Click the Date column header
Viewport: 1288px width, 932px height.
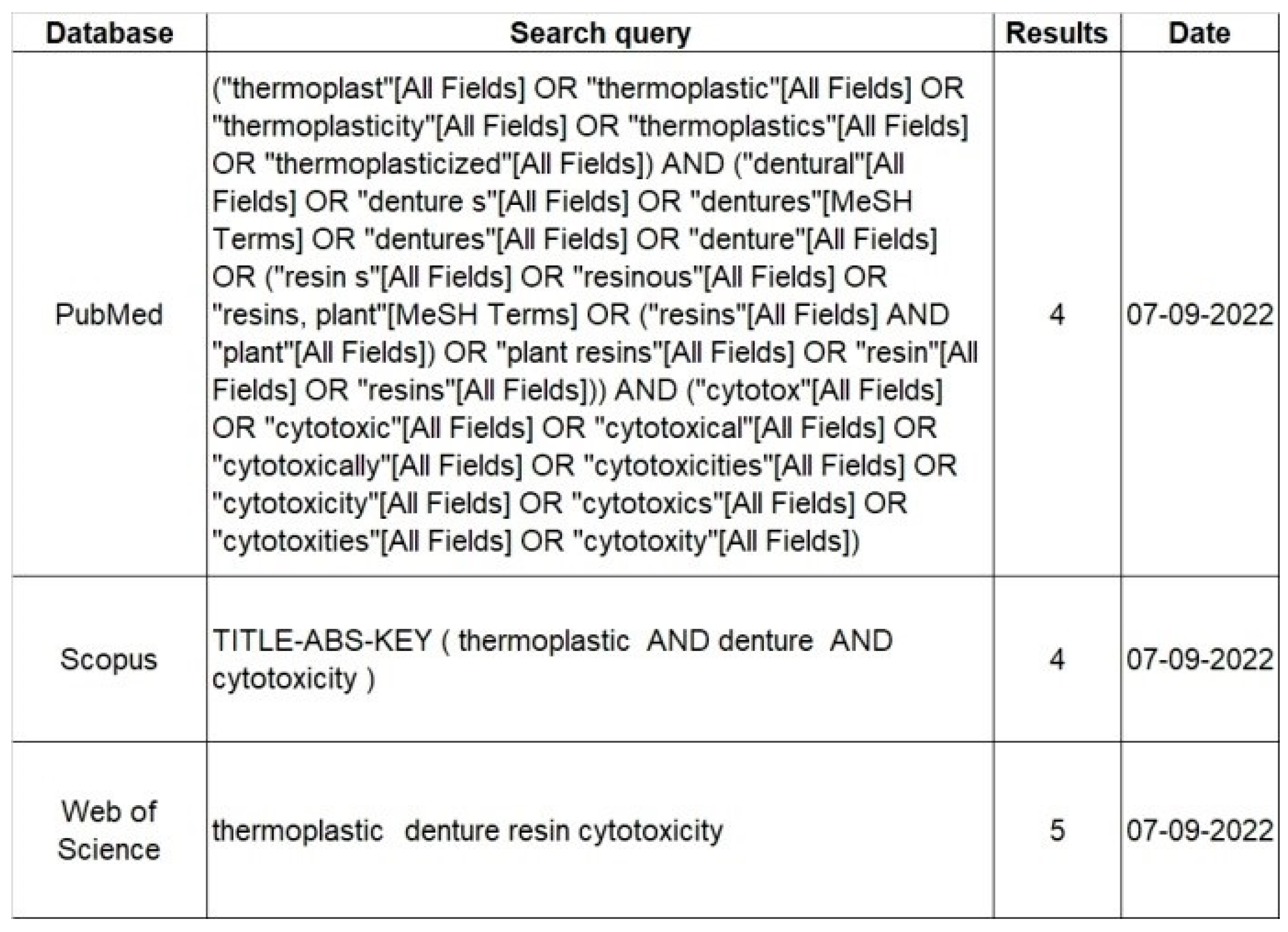pos(1199,33)
